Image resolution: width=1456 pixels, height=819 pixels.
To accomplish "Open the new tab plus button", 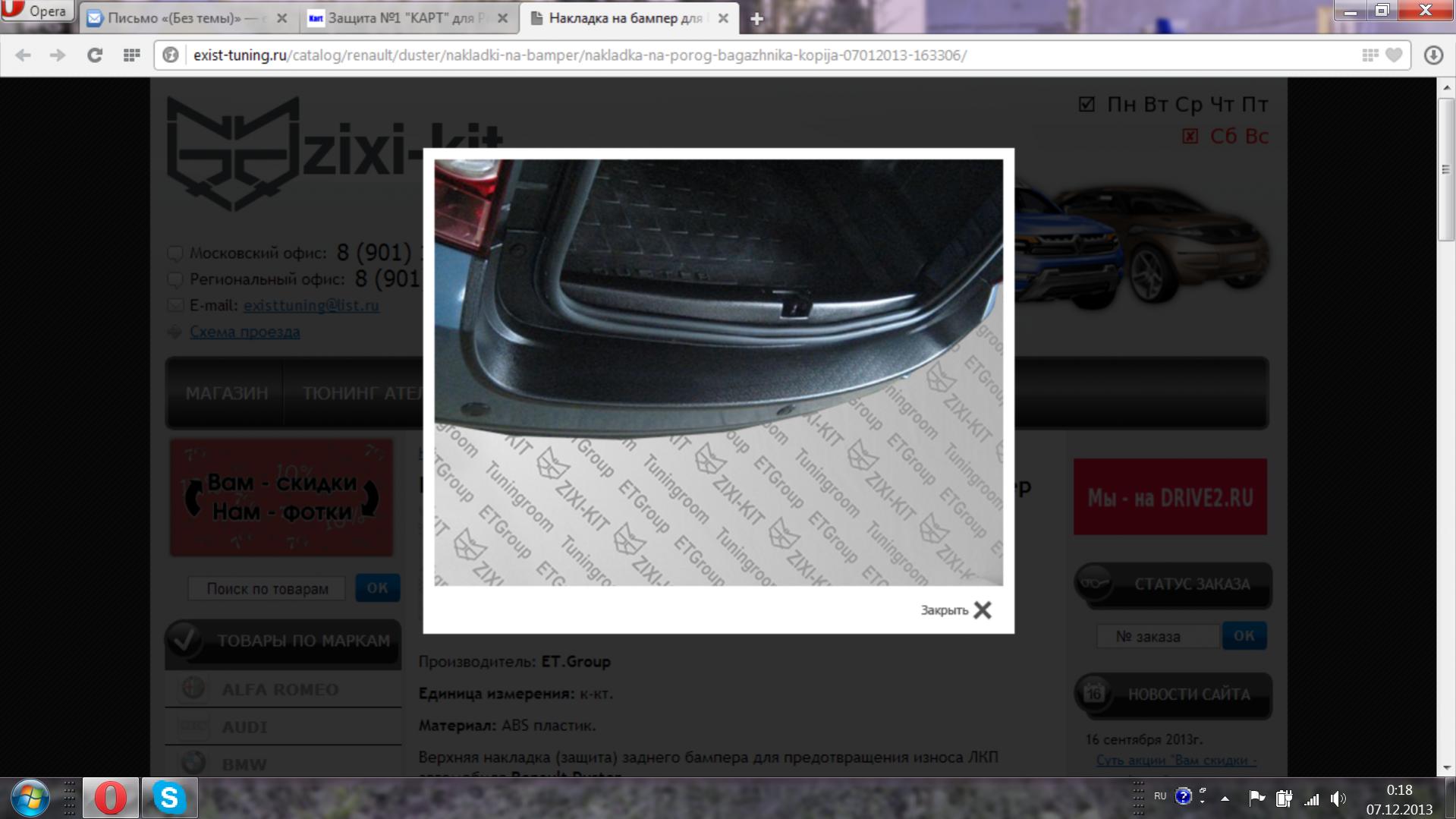I will point(756,19).
